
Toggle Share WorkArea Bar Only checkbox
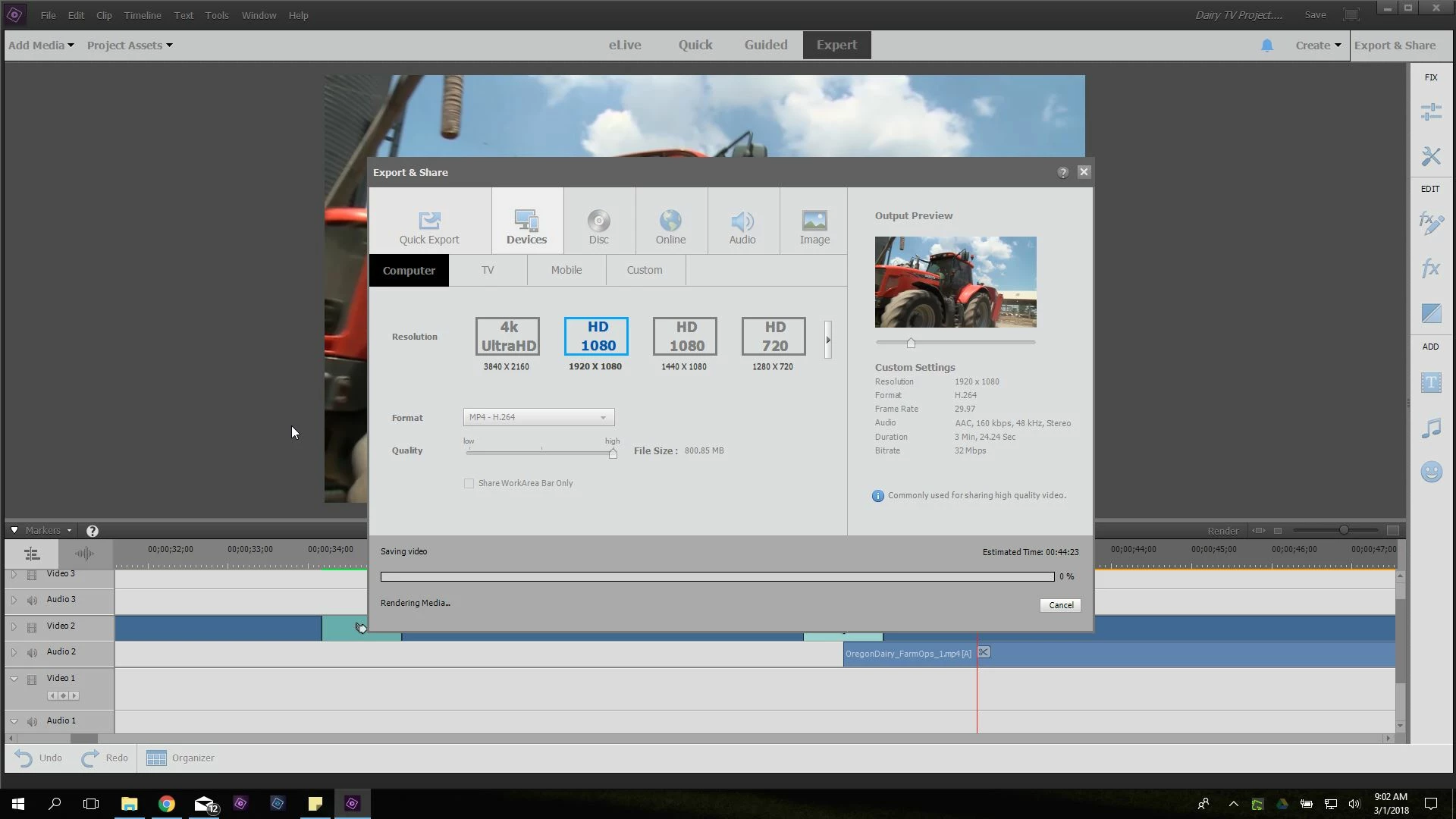(469, 484)
